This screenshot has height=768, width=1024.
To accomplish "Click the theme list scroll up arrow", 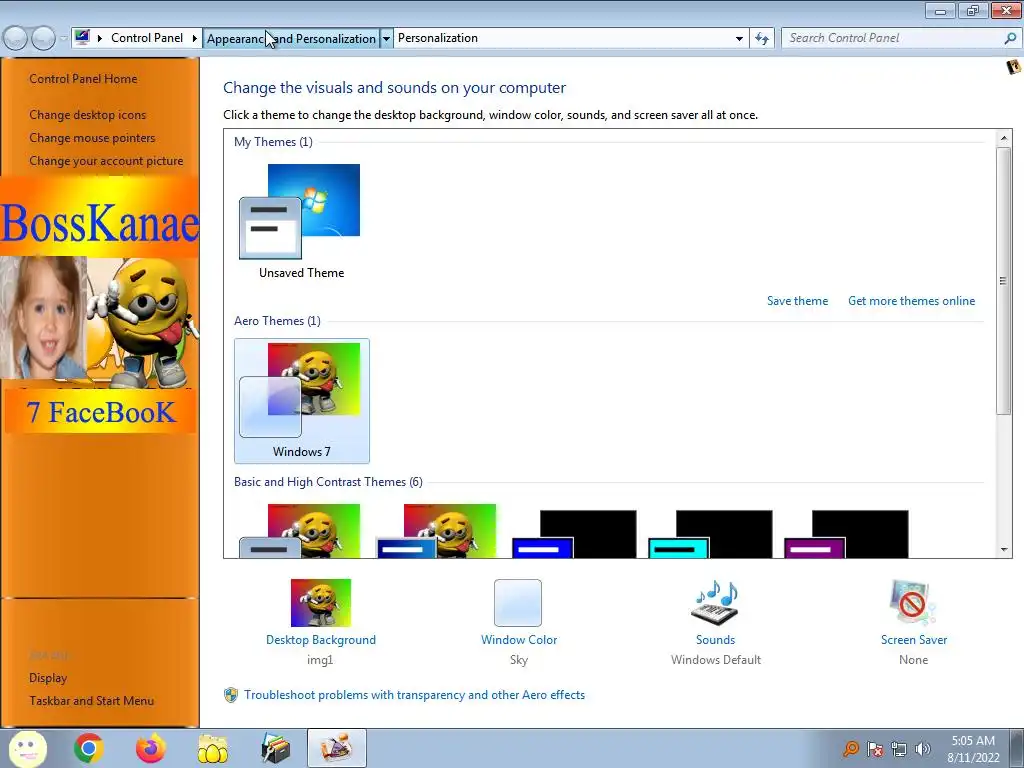I will click(1004, 138).
